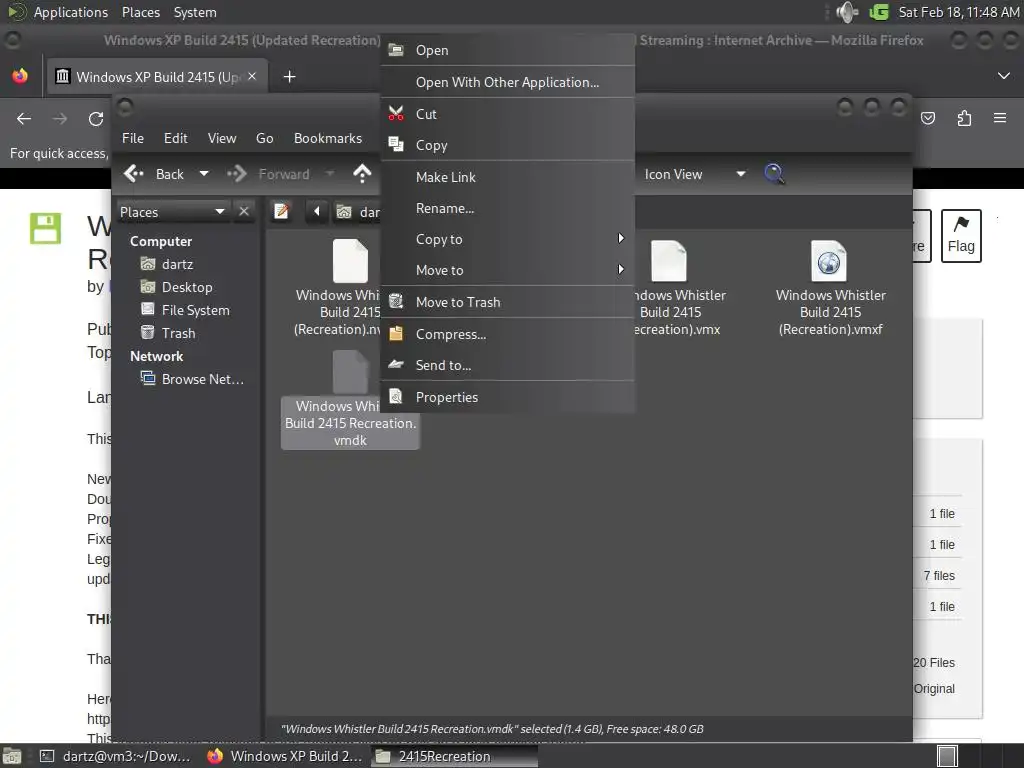Close the Places sidebar panel
This screenshot has height=768, width=1024.
tap(244, 212)
